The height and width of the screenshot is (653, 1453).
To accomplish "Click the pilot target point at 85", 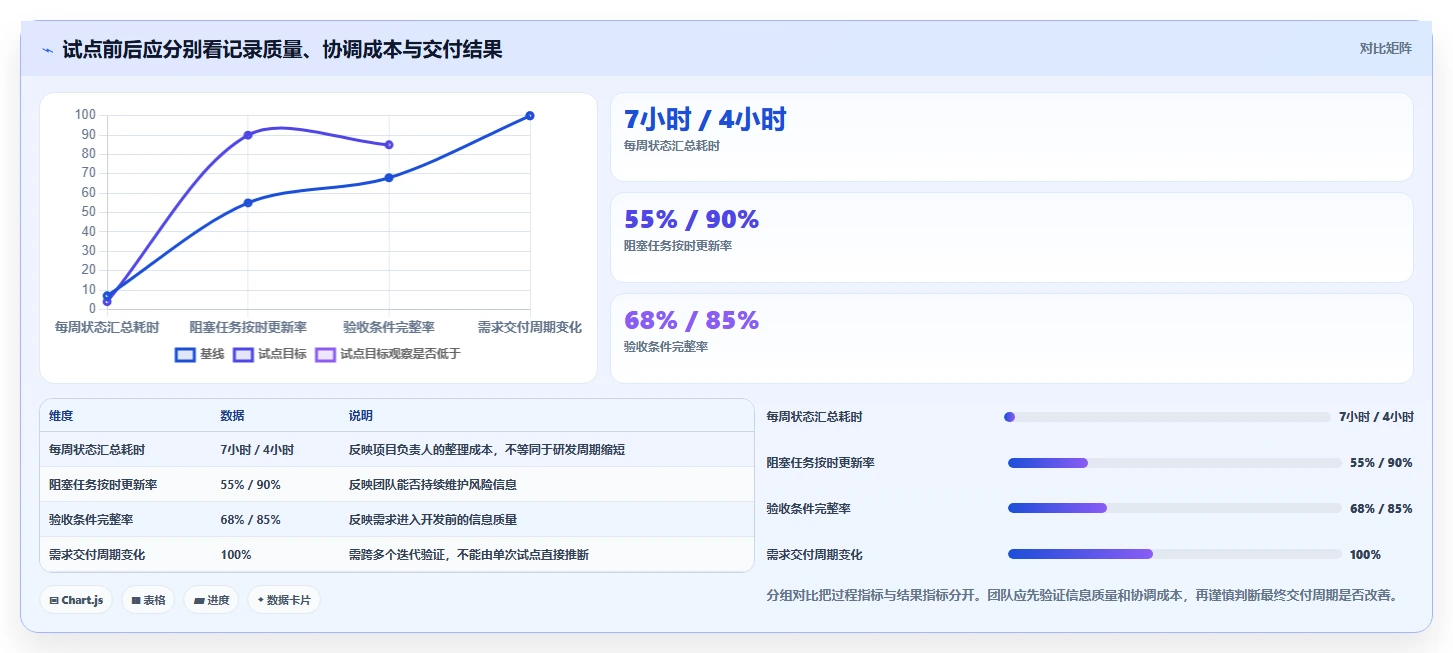I will pos(389,145).
